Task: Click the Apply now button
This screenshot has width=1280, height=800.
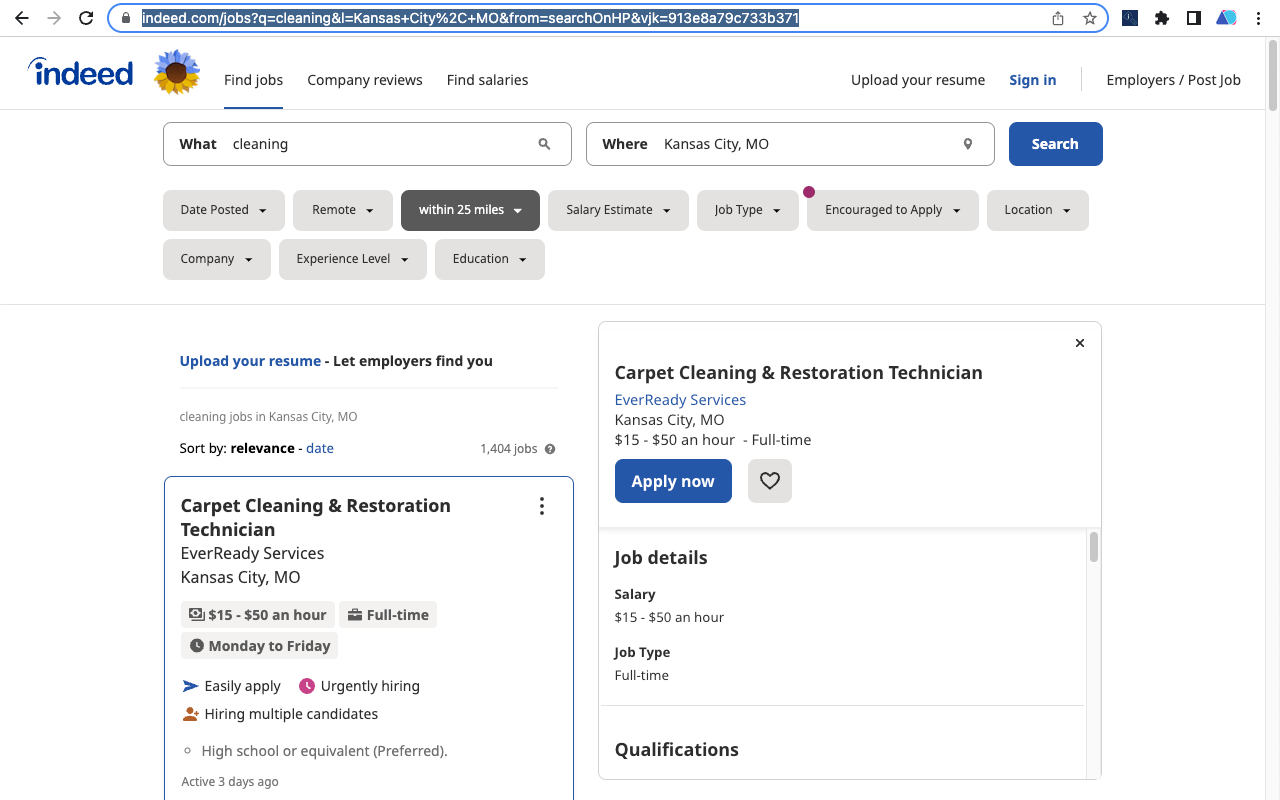Action: pos(672,481)
